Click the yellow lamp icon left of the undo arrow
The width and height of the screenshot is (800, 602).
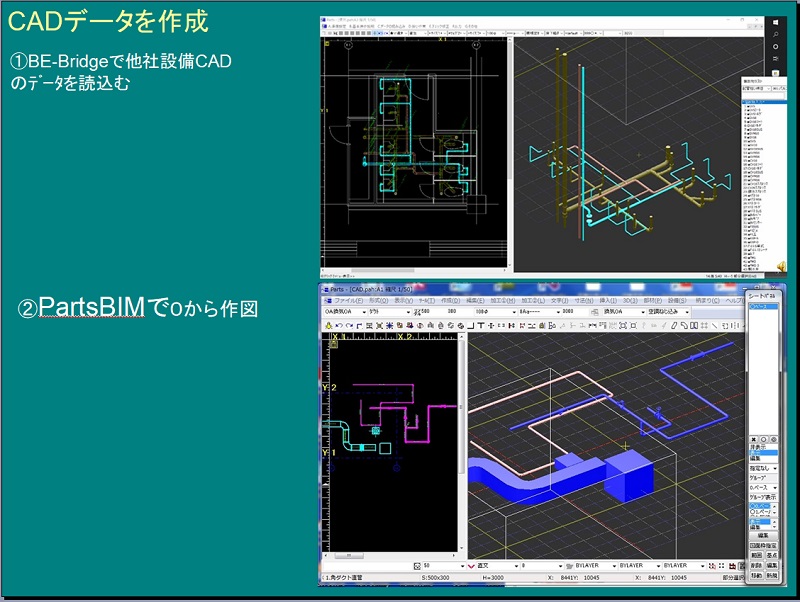(329, 325)
